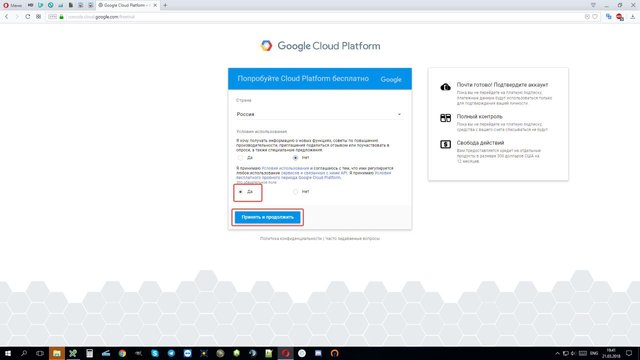Open a new tab with the plus button
This screenshot has height=360, width=640.
pos(165,5)
